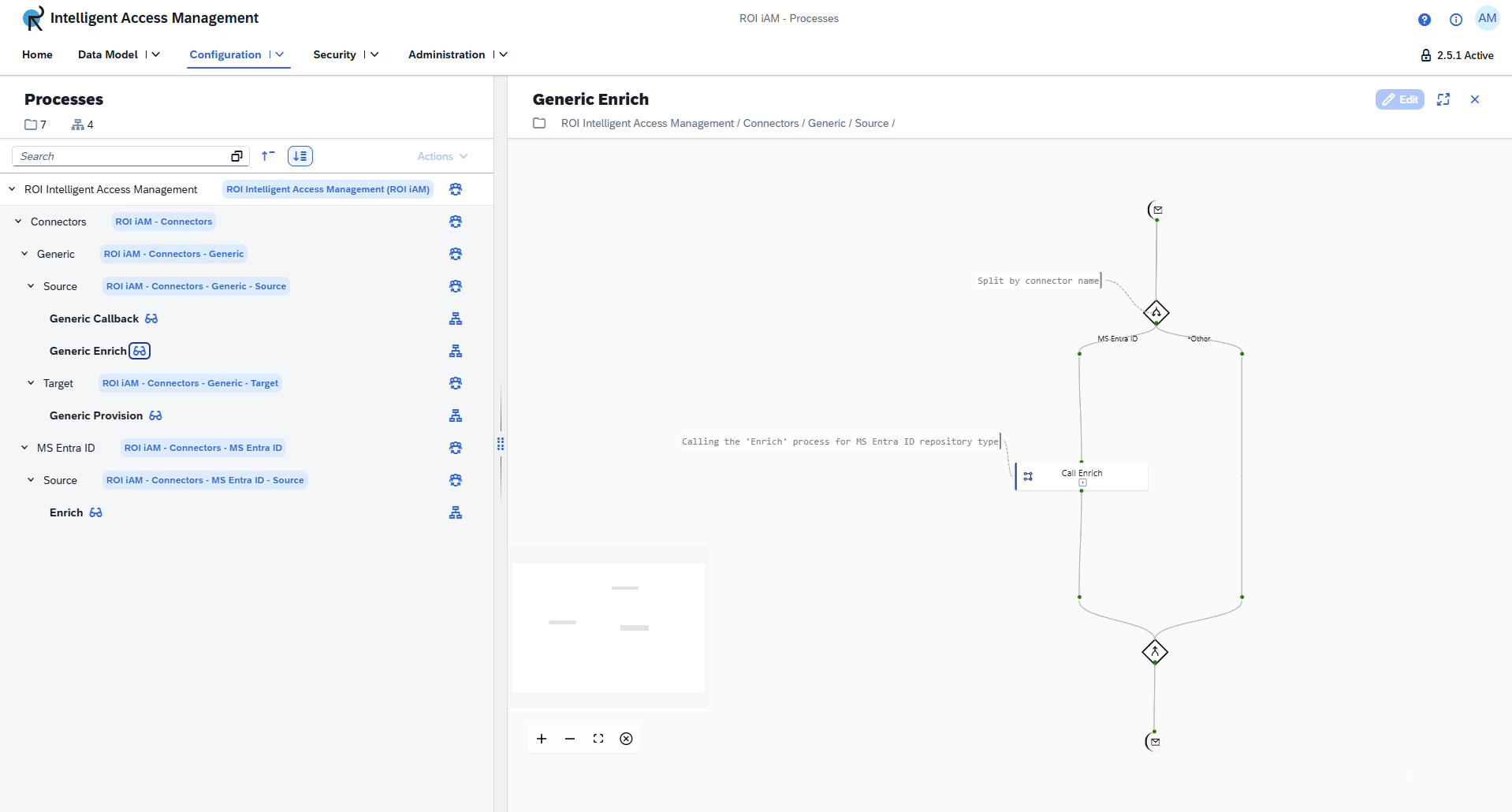Open the help question mark icon
1512x812 pixels.
pyautogui.click(x=1424, y=20)
